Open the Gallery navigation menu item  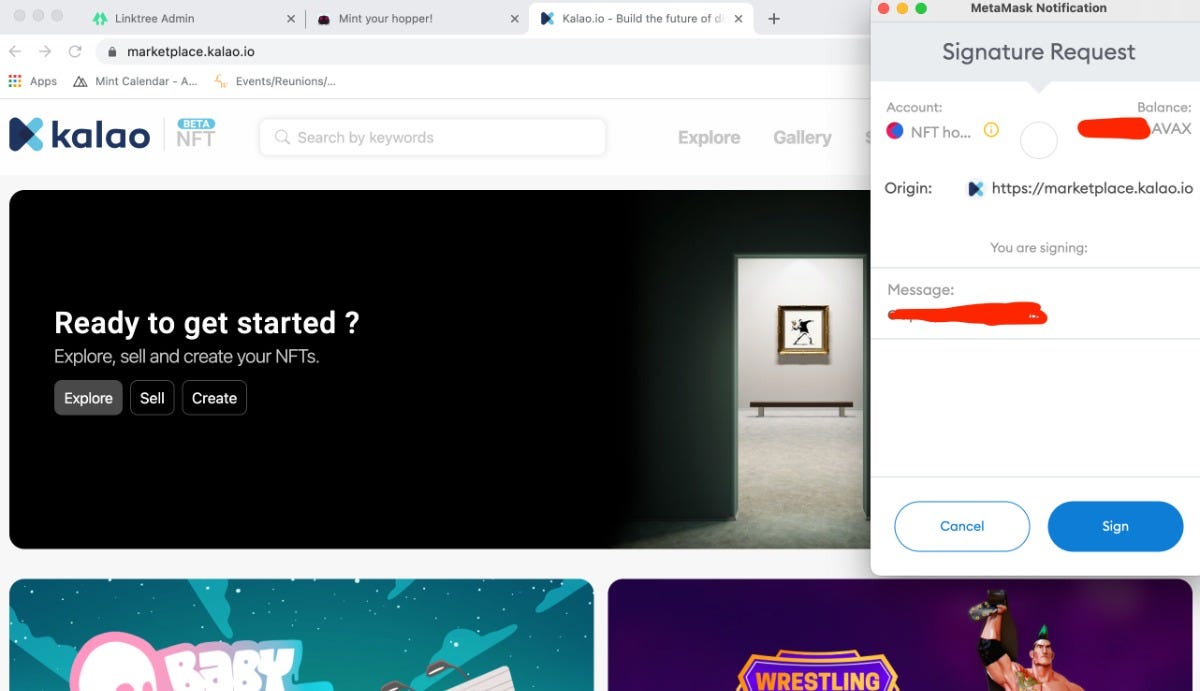(802, 138)
